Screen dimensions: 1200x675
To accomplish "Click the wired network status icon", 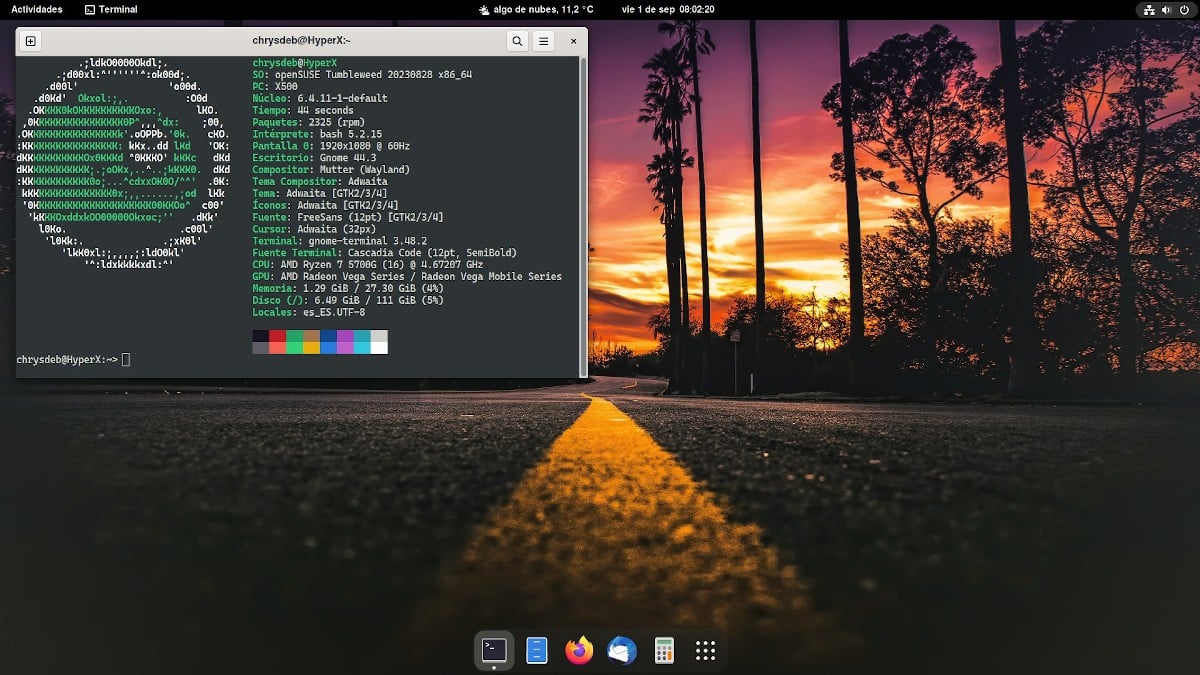I will [1150, 9].
